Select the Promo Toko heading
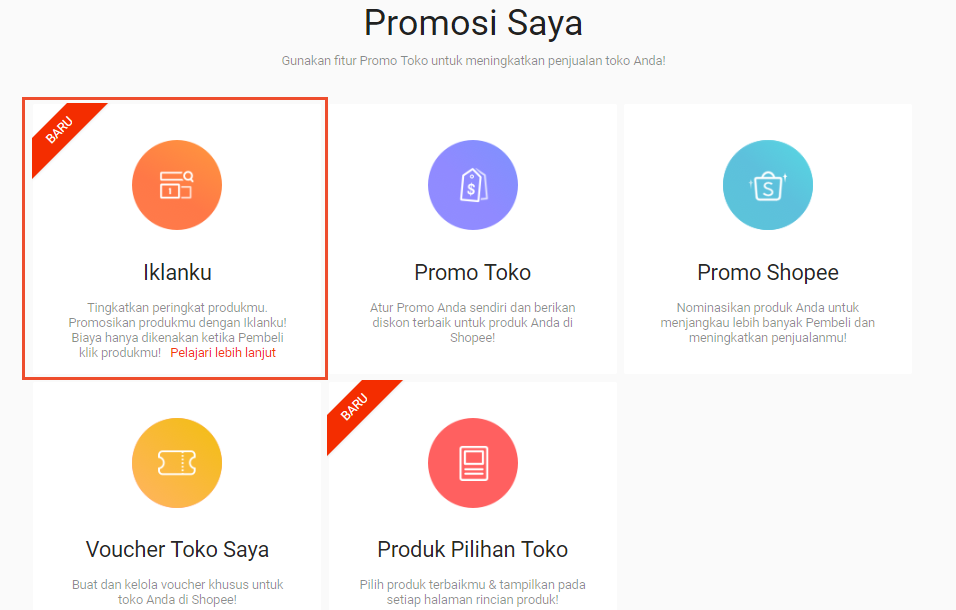This screenshot has height=610, width=956. click(473, 272)
